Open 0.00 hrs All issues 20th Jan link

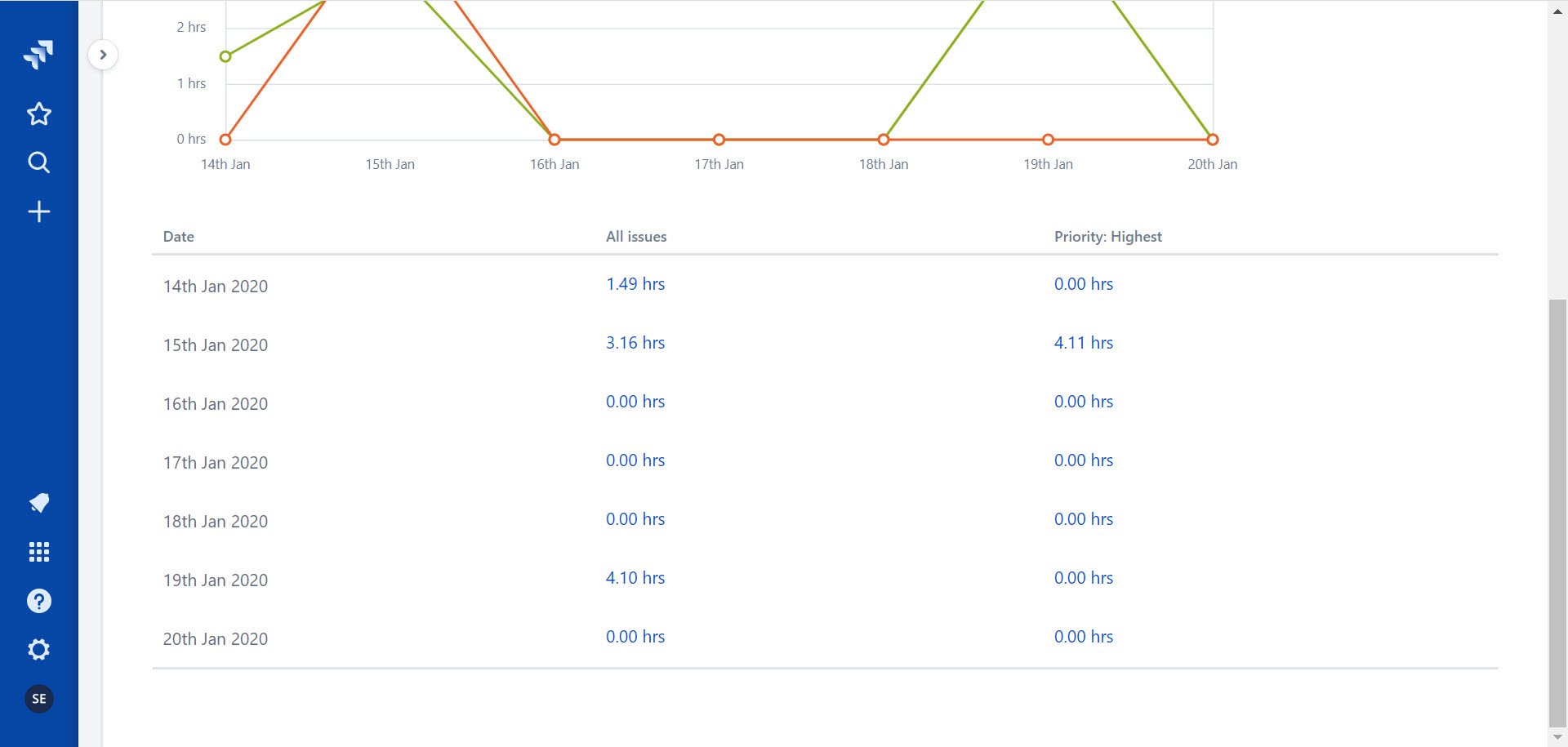click(635, 637)
